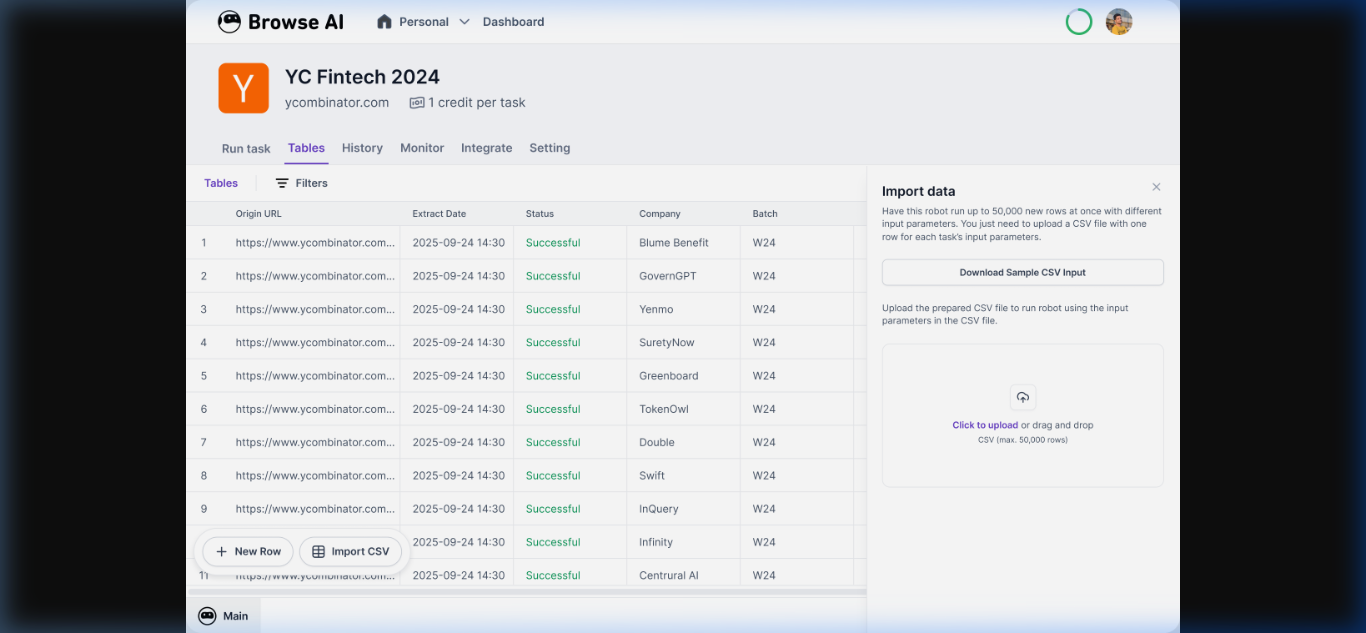Open the home icon next to Personal
The width and height of the screenshot is (1366, 633).
(384, 22)
